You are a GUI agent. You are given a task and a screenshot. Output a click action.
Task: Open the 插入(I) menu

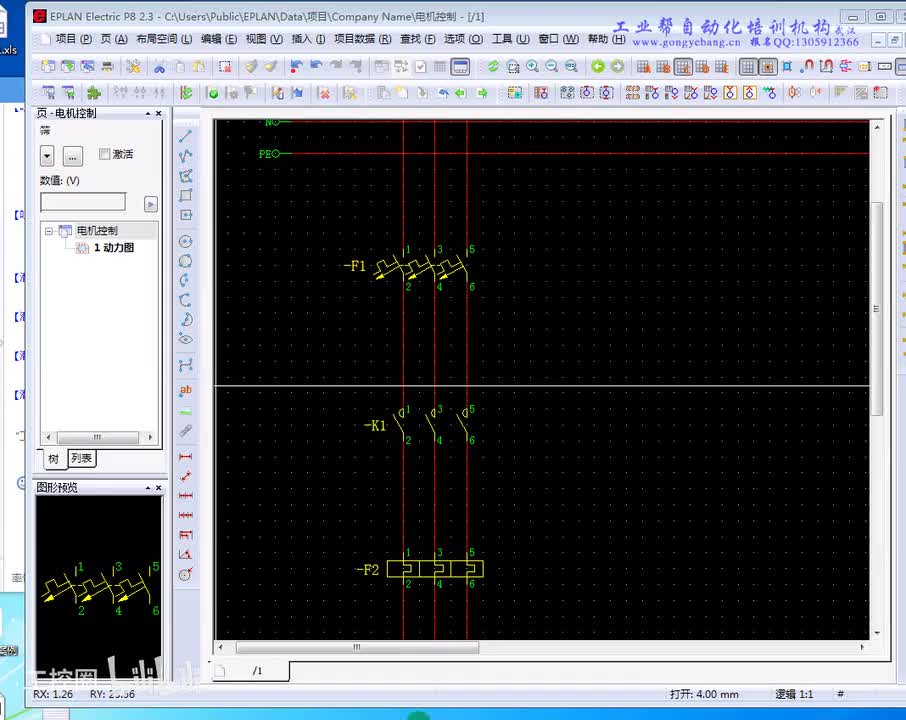(x=309, y=39)
